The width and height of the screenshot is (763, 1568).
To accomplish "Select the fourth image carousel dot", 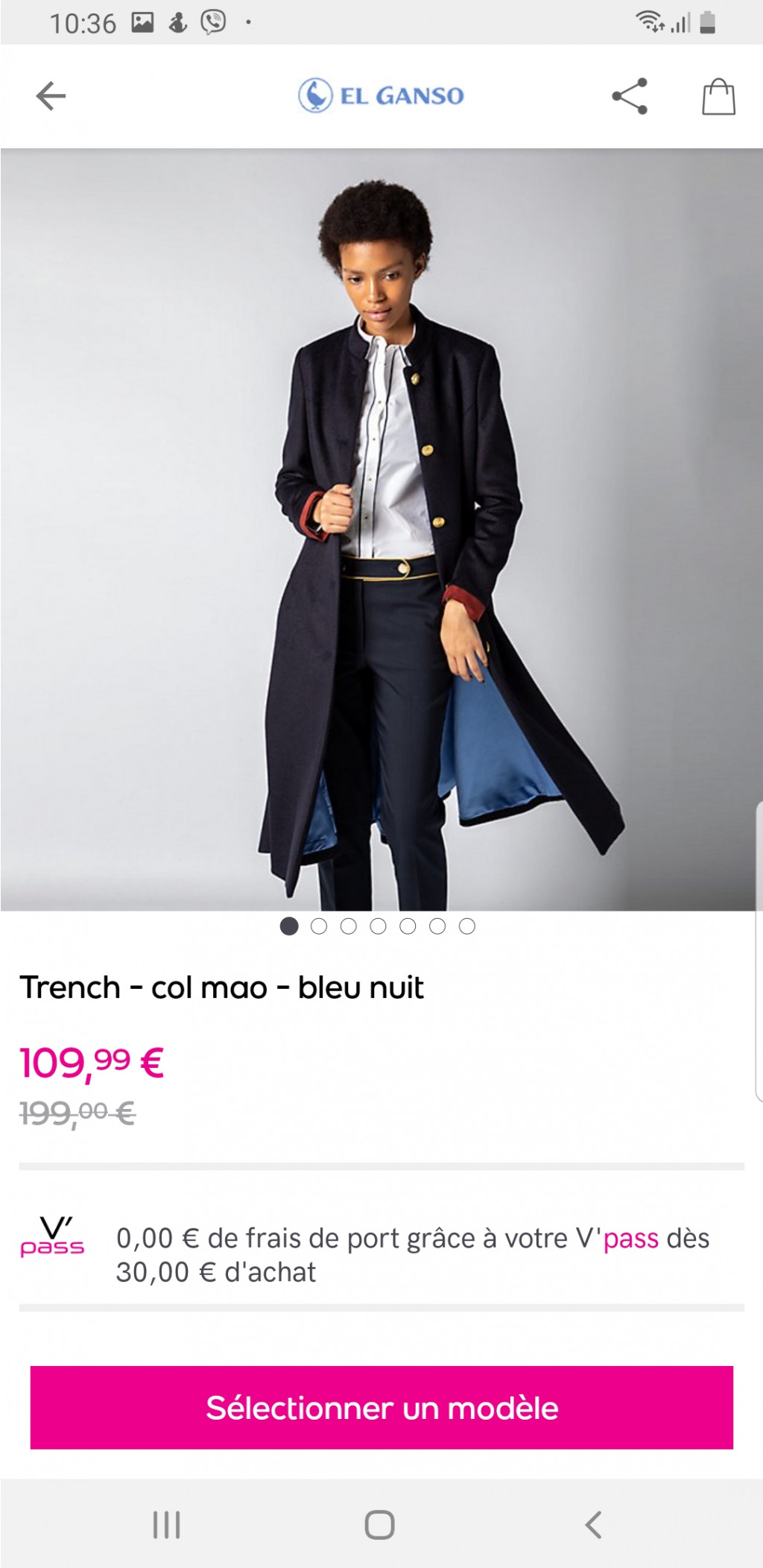I will point(379,926).
